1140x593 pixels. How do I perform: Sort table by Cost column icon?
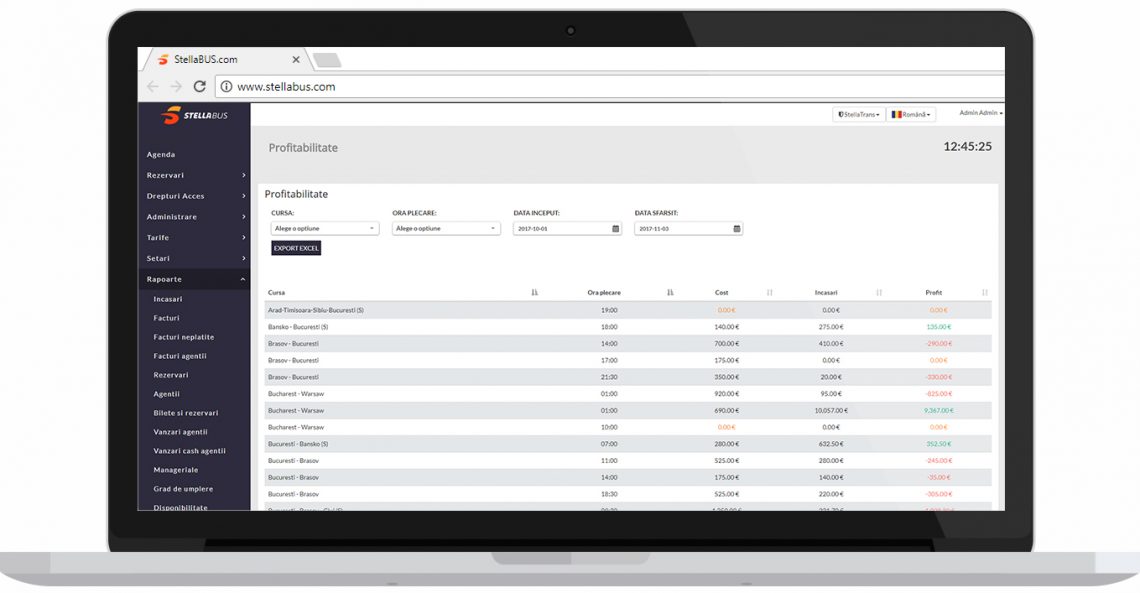769,292
